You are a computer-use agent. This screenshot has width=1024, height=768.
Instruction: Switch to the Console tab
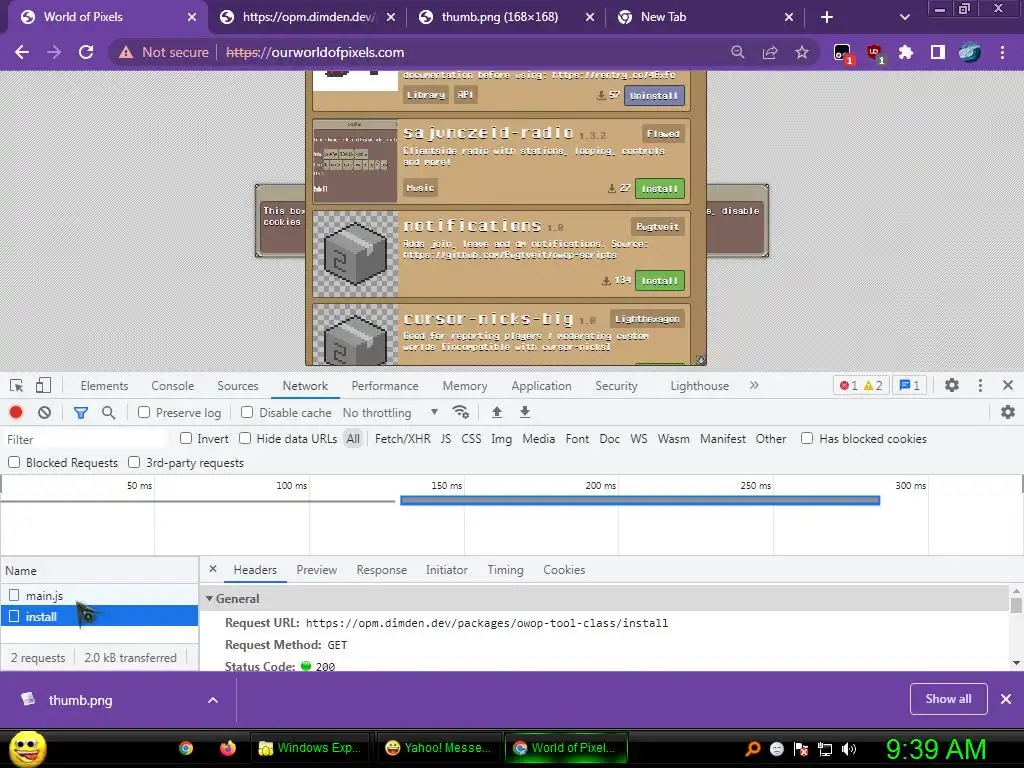point(172,386)
